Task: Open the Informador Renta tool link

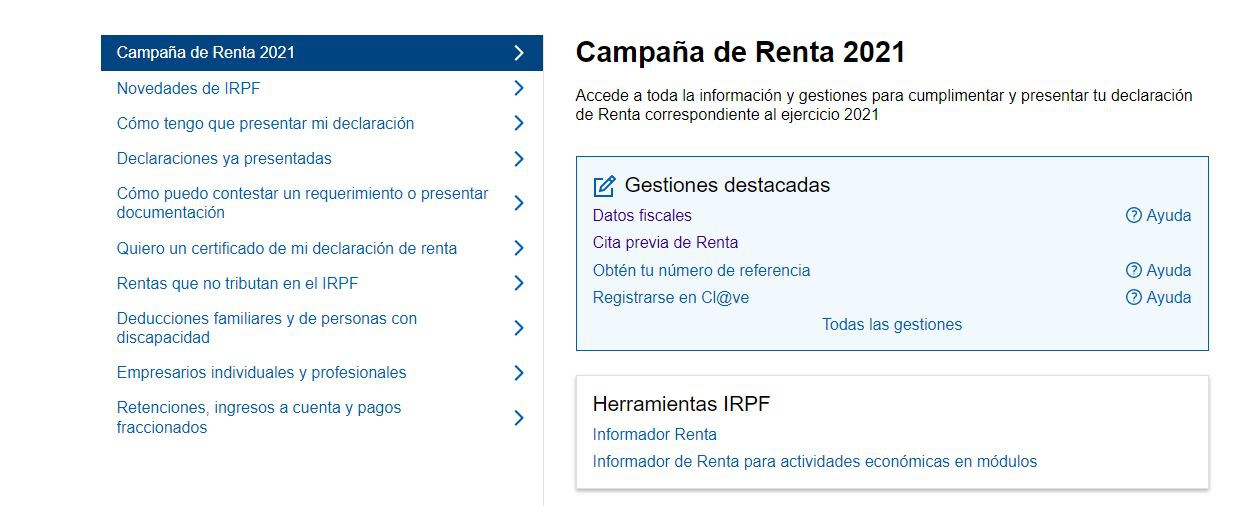Action: coord(654,435)
